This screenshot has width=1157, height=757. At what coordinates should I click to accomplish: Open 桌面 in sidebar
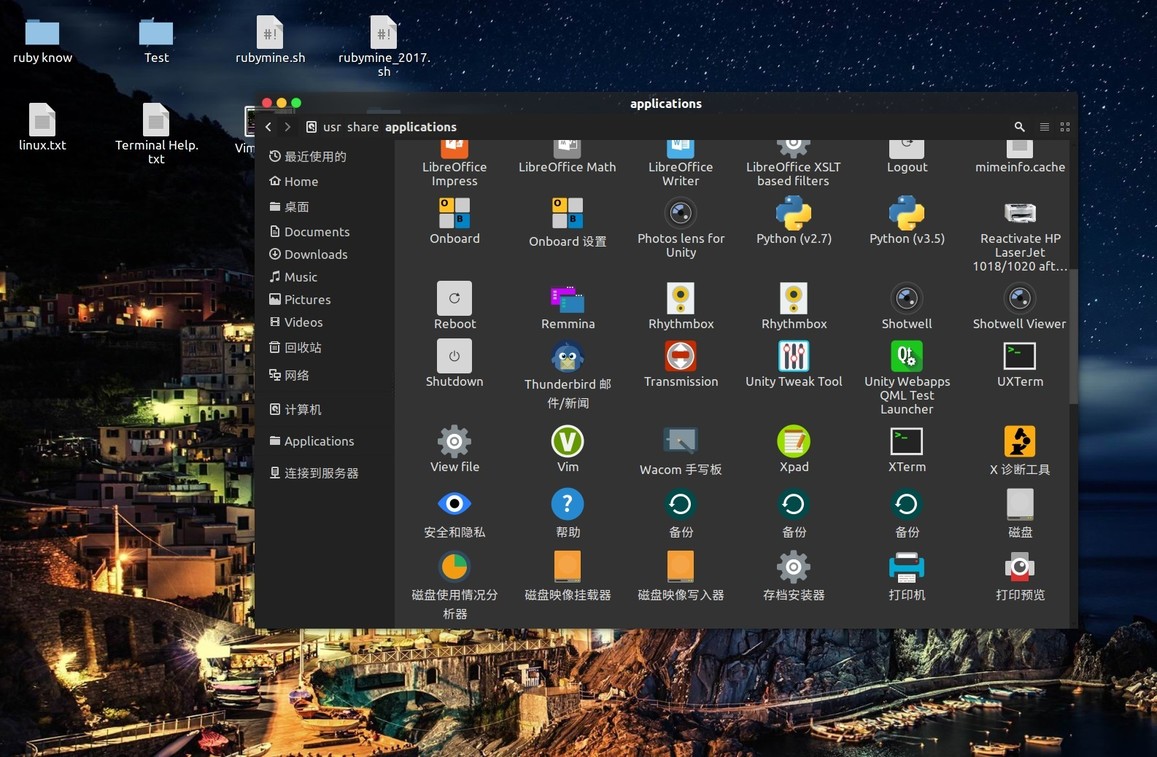tap(289, 207)
